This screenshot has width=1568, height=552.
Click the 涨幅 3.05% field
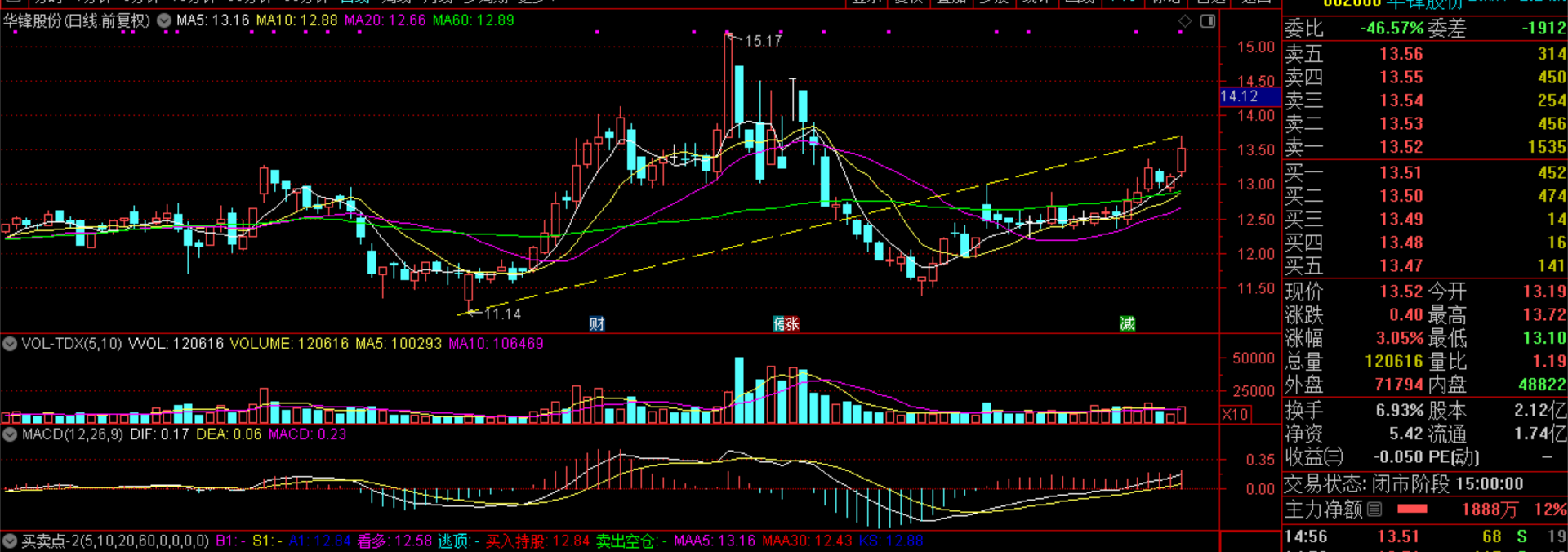click(1354, 338)
